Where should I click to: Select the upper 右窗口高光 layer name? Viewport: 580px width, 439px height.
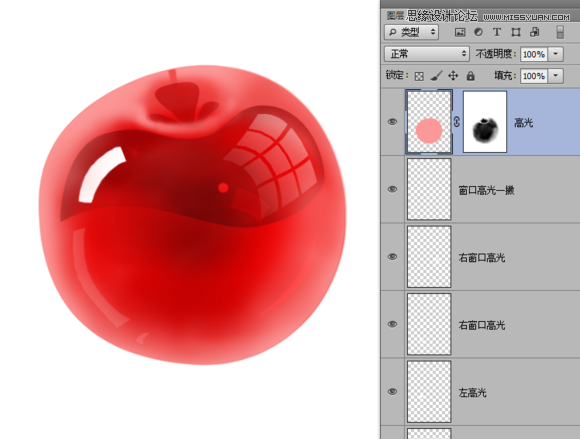[482, 257]
